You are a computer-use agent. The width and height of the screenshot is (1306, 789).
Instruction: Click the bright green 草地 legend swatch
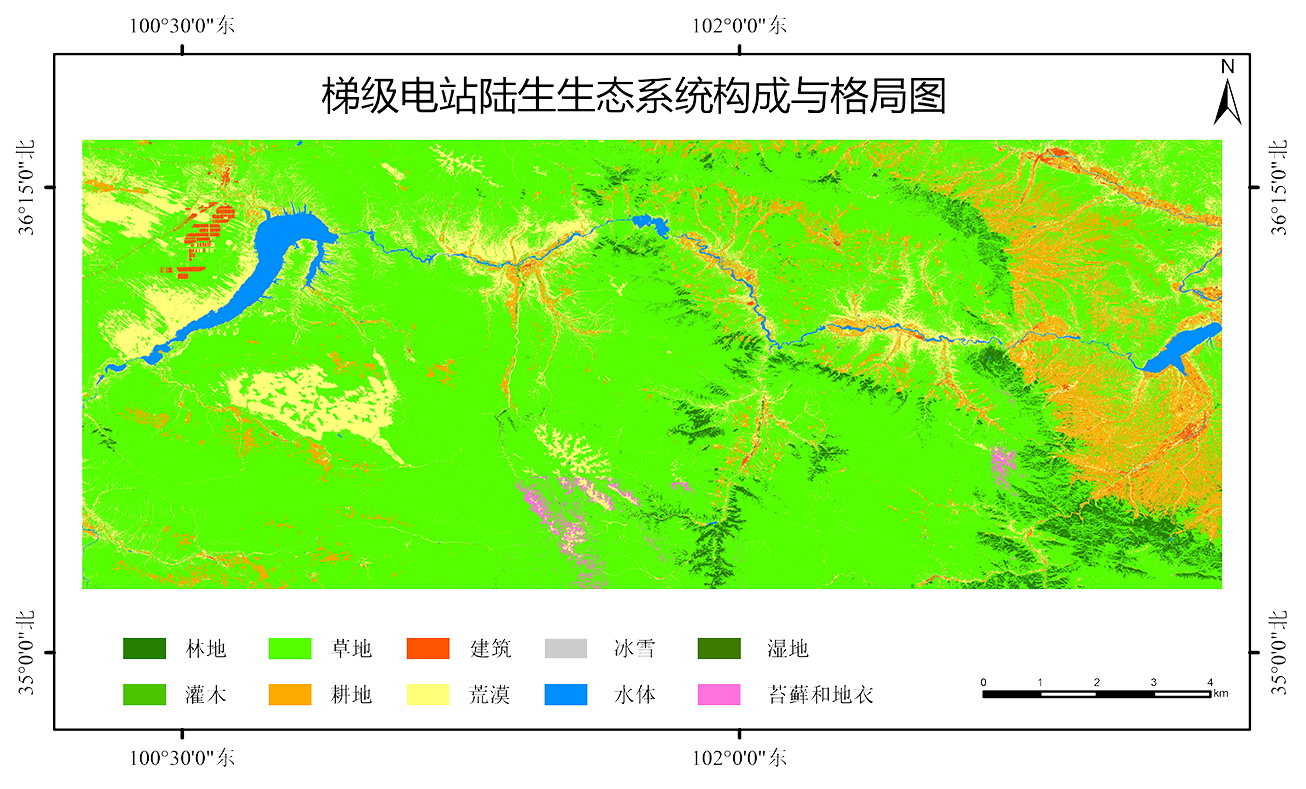coord(291,649)
